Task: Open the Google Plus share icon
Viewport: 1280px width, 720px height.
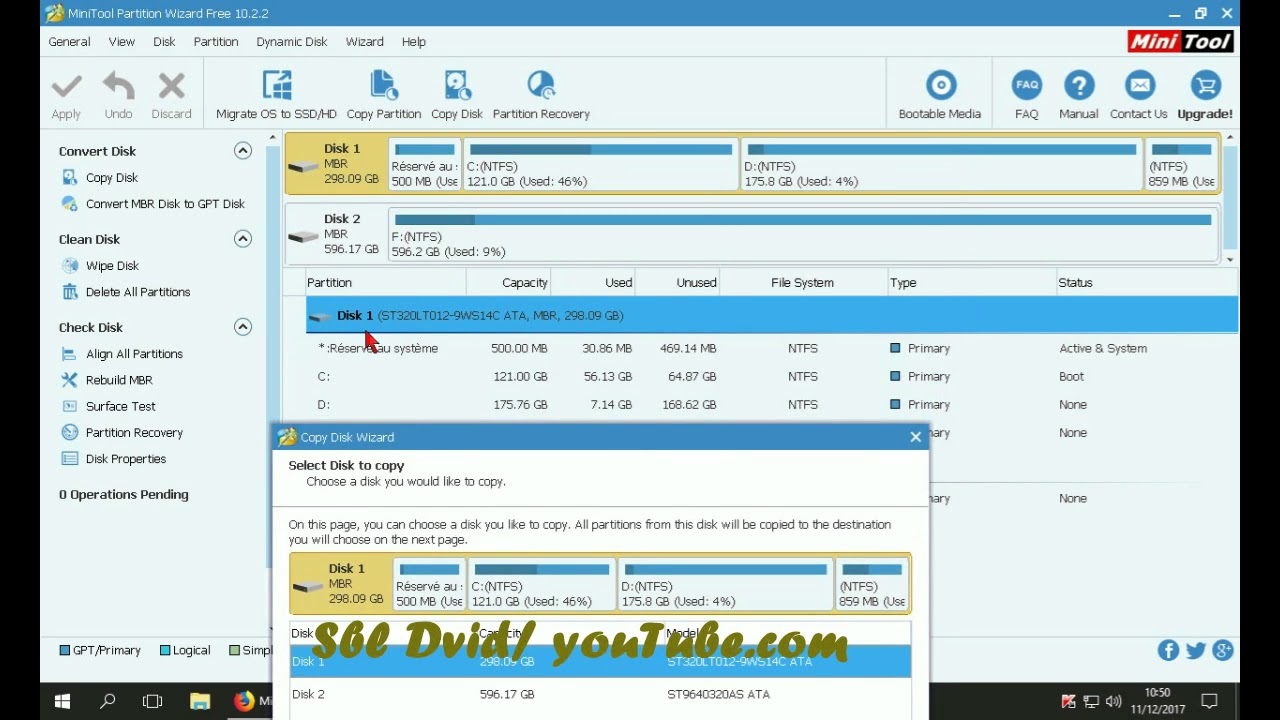Action: (1222, 651)
